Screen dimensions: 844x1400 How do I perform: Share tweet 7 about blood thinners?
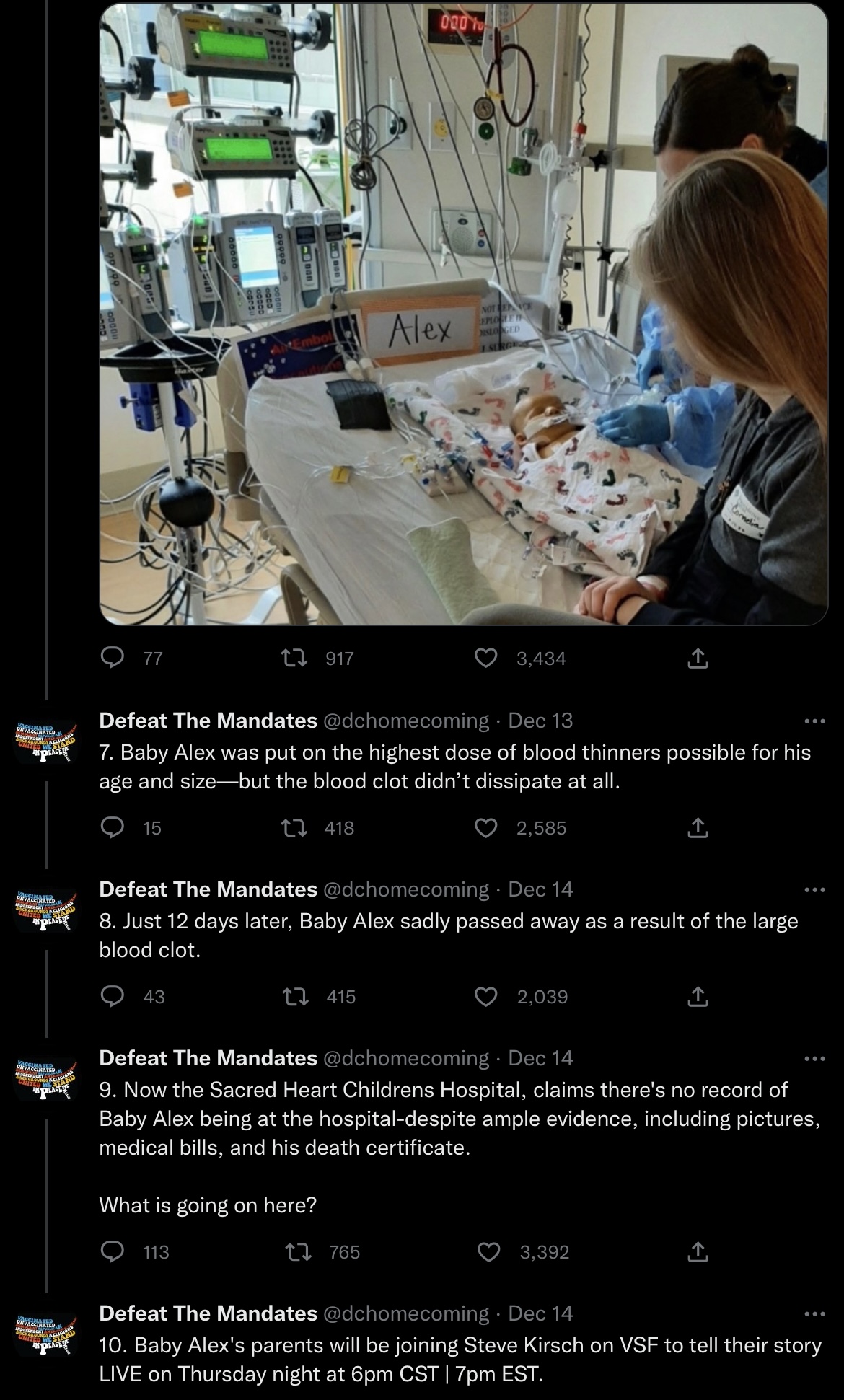tap(698, 827)
